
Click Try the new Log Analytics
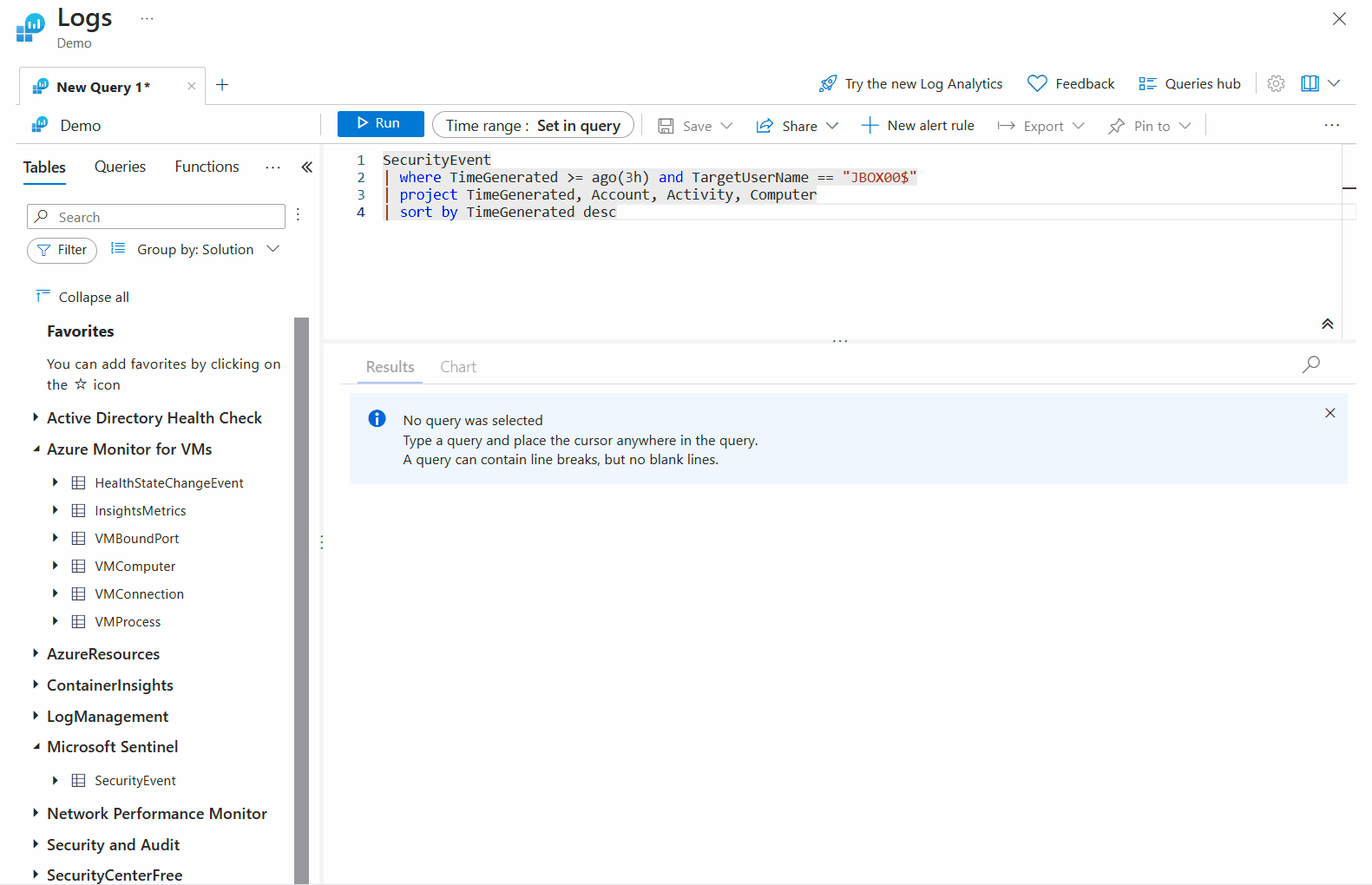click(x=910, y=83)
